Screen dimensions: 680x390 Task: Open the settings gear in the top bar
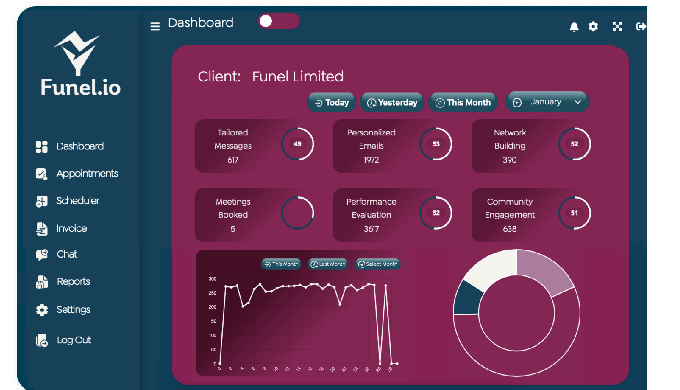(x=593, y=26)
